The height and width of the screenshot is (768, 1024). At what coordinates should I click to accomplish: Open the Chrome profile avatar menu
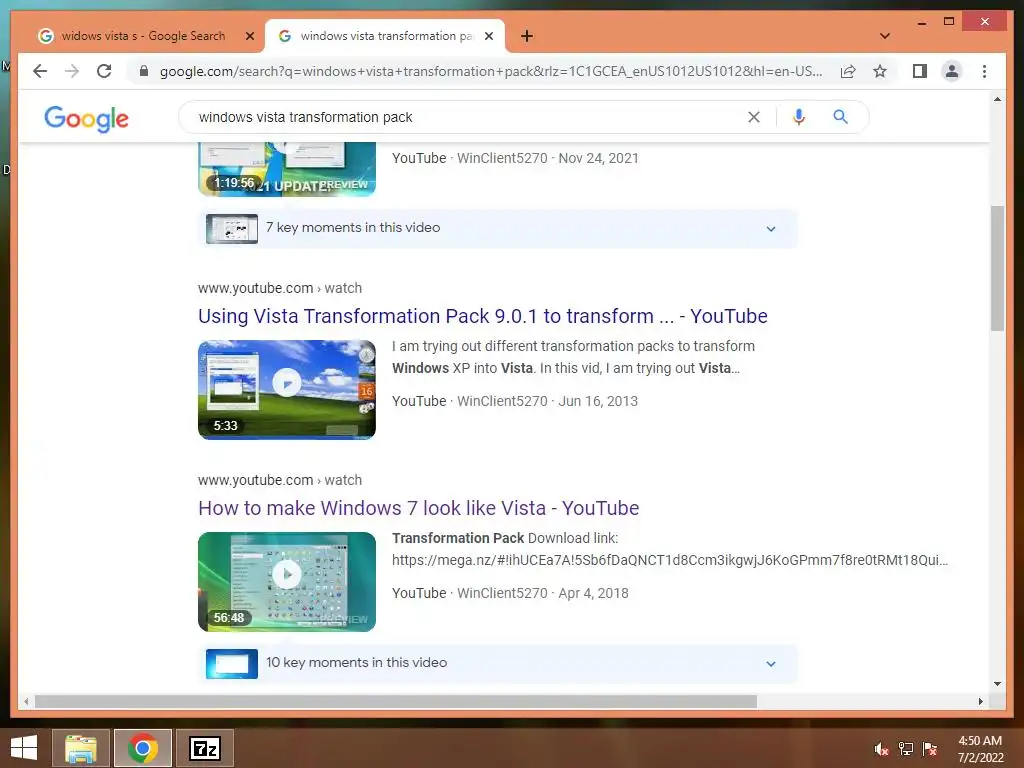952,71
